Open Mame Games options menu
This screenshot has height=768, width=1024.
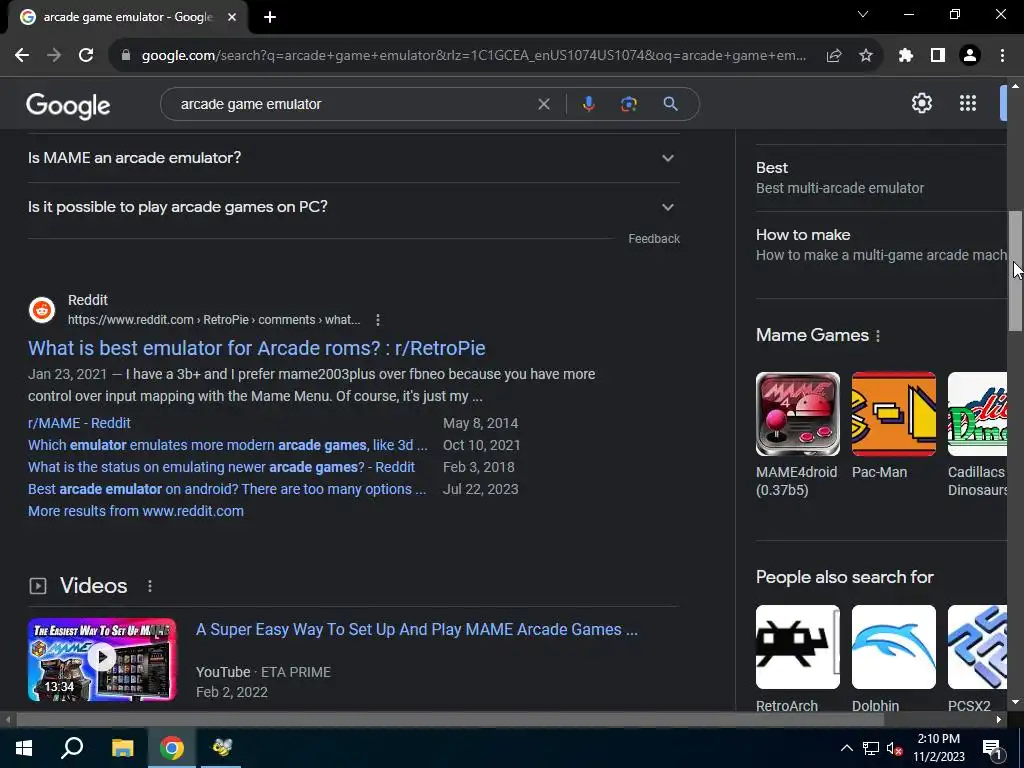point(878,336)
